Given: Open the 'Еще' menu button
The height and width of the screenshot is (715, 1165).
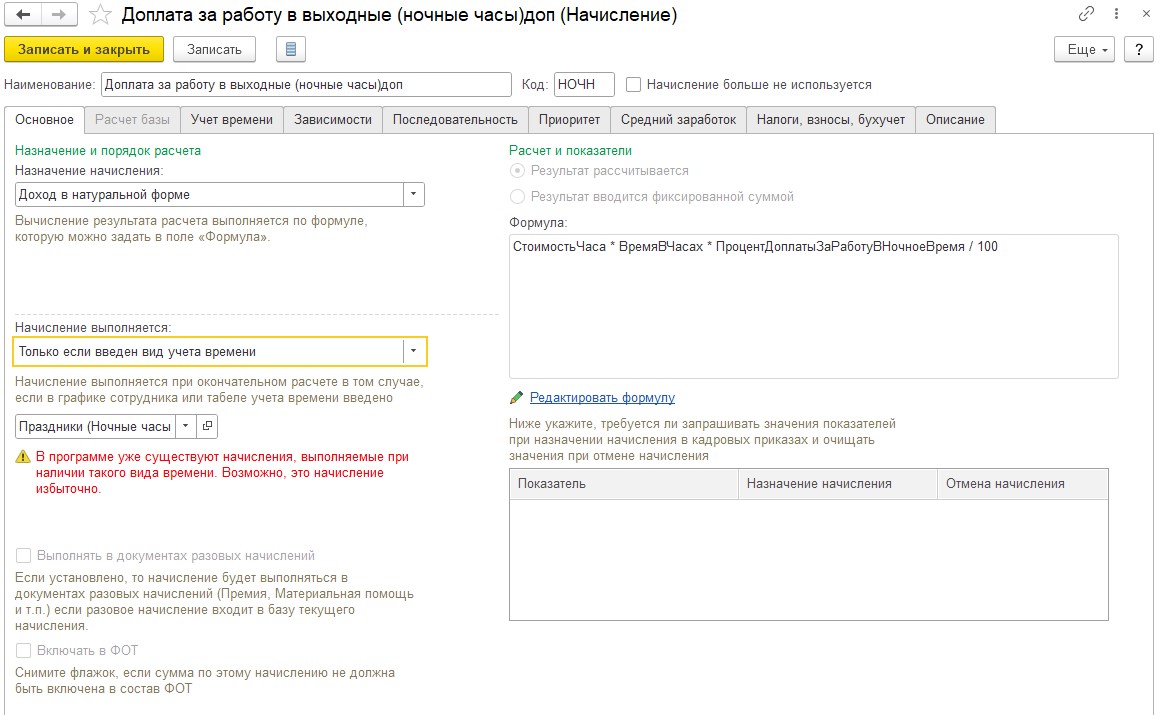Looking at the screenshot, I should pyautogui.click(x=1088, y=49).
